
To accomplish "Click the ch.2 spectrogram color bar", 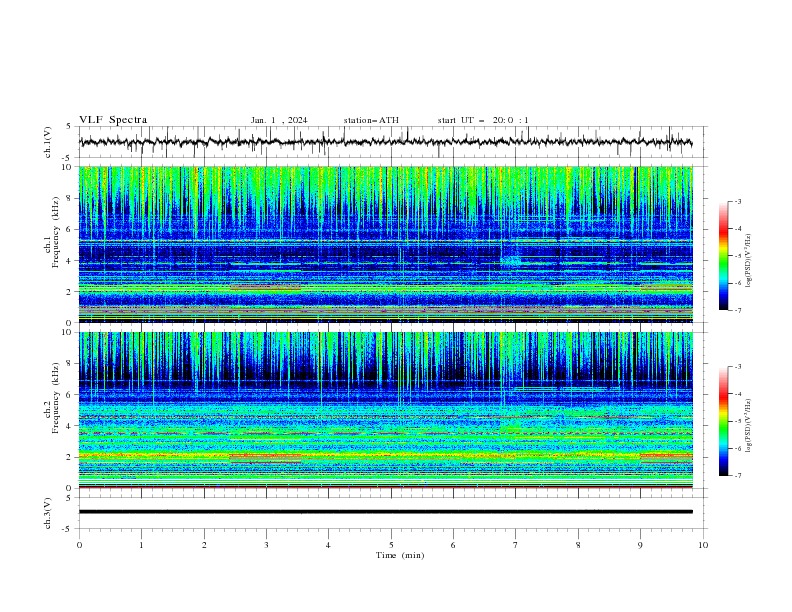I will 723,421.
